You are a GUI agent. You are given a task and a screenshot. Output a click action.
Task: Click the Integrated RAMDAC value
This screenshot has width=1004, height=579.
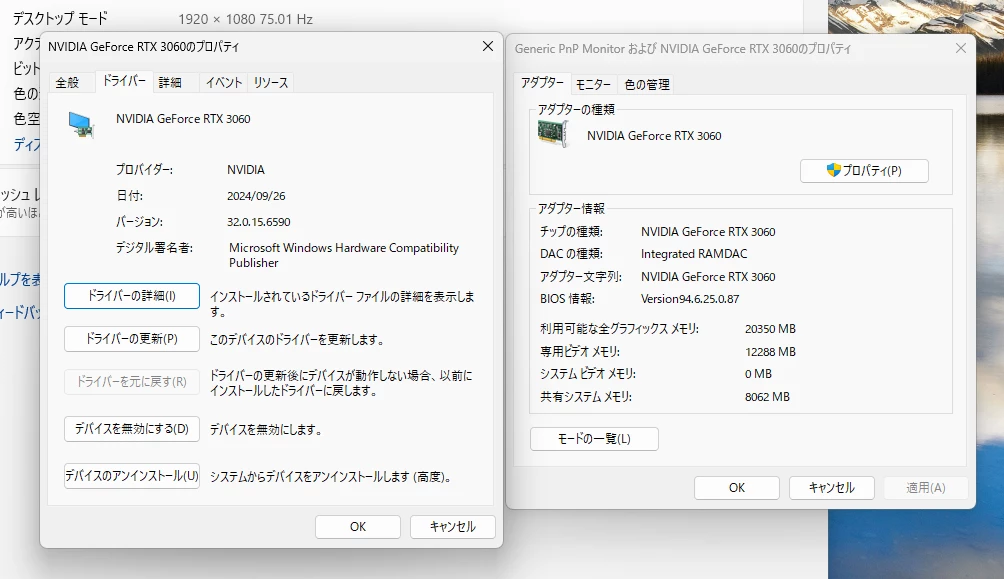point(694,254)
